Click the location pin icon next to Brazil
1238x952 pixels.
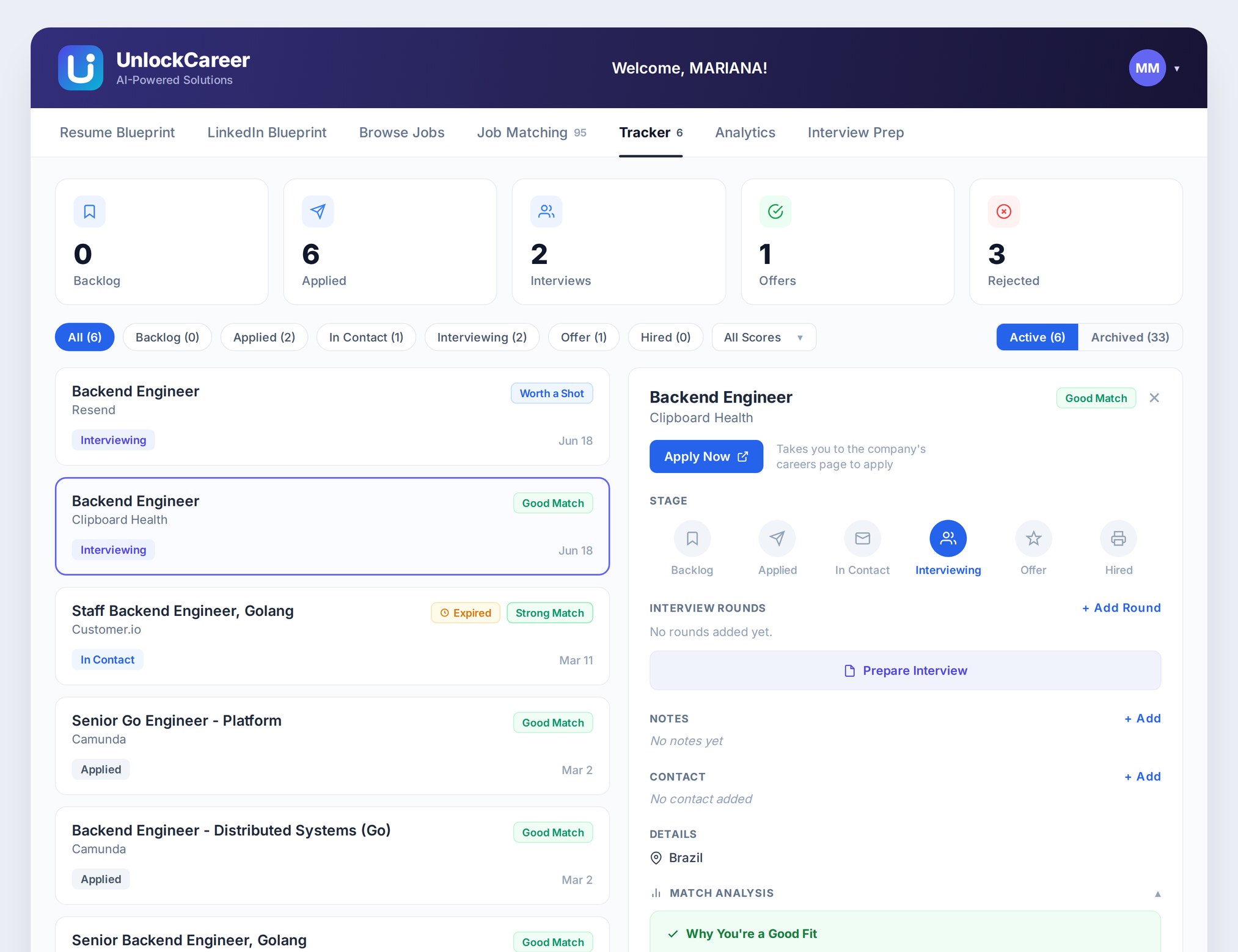(656, 858)
